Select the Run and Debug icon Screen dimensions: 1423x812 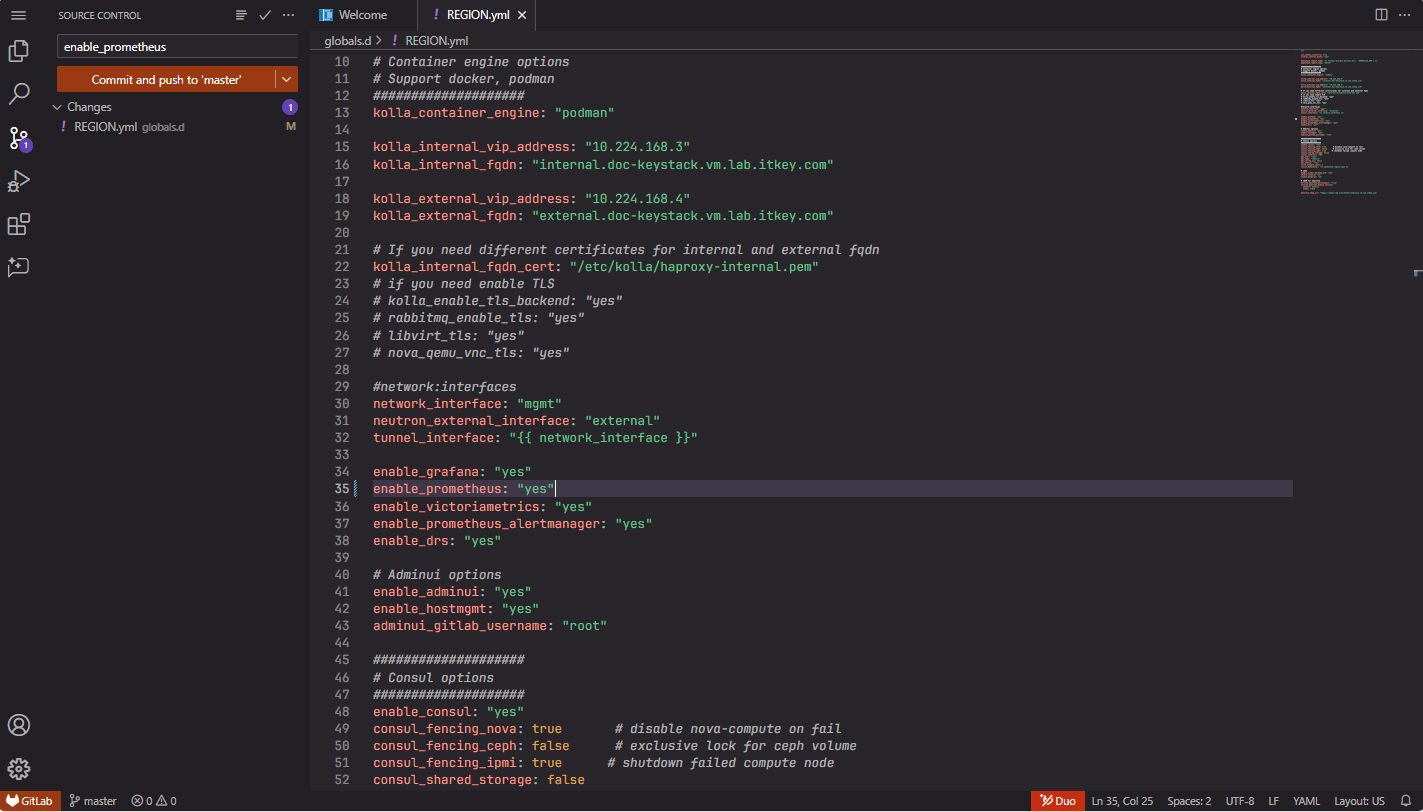pyautogui.click(x=18, y=180)
